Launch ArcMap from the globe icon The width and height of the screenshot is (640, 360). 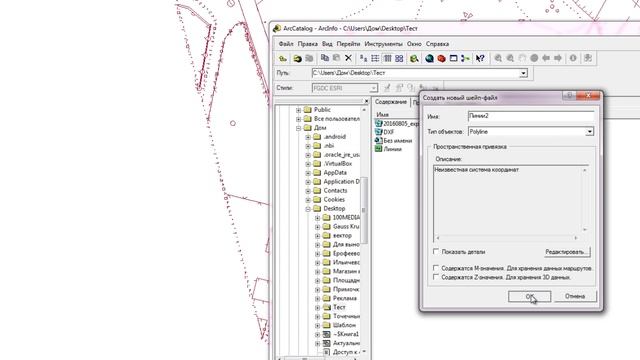(429, 58)
